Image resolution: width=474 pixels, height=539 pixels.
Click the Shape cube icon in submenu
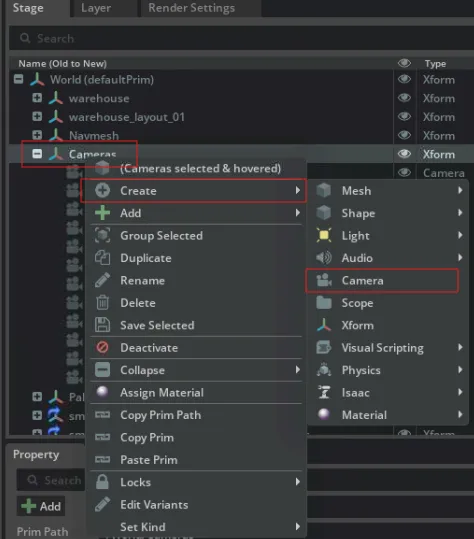tap(323, 213)
